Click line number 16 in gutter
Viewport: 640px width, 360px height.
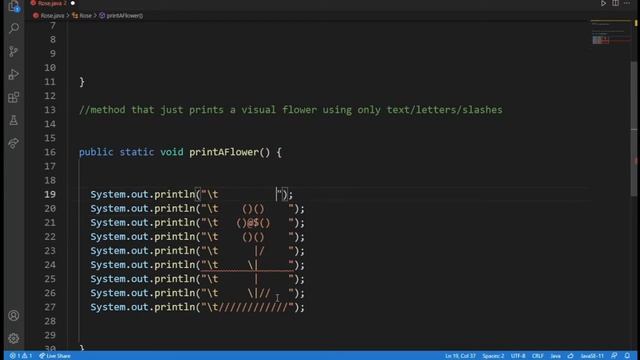click(x=50, y=152)
